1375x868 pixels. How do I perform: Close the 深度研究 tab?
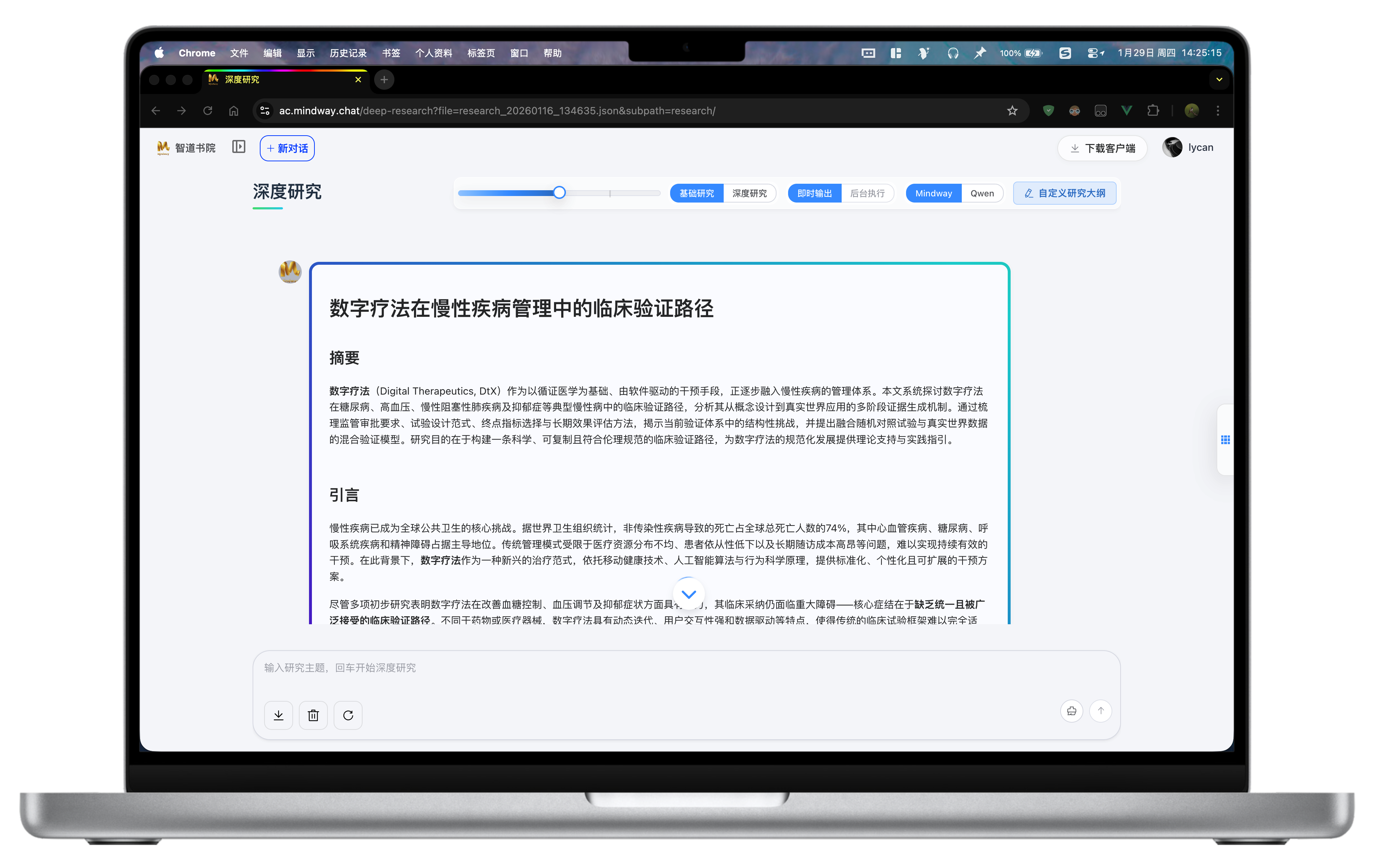pyautogui.click(x=358, y=80)
